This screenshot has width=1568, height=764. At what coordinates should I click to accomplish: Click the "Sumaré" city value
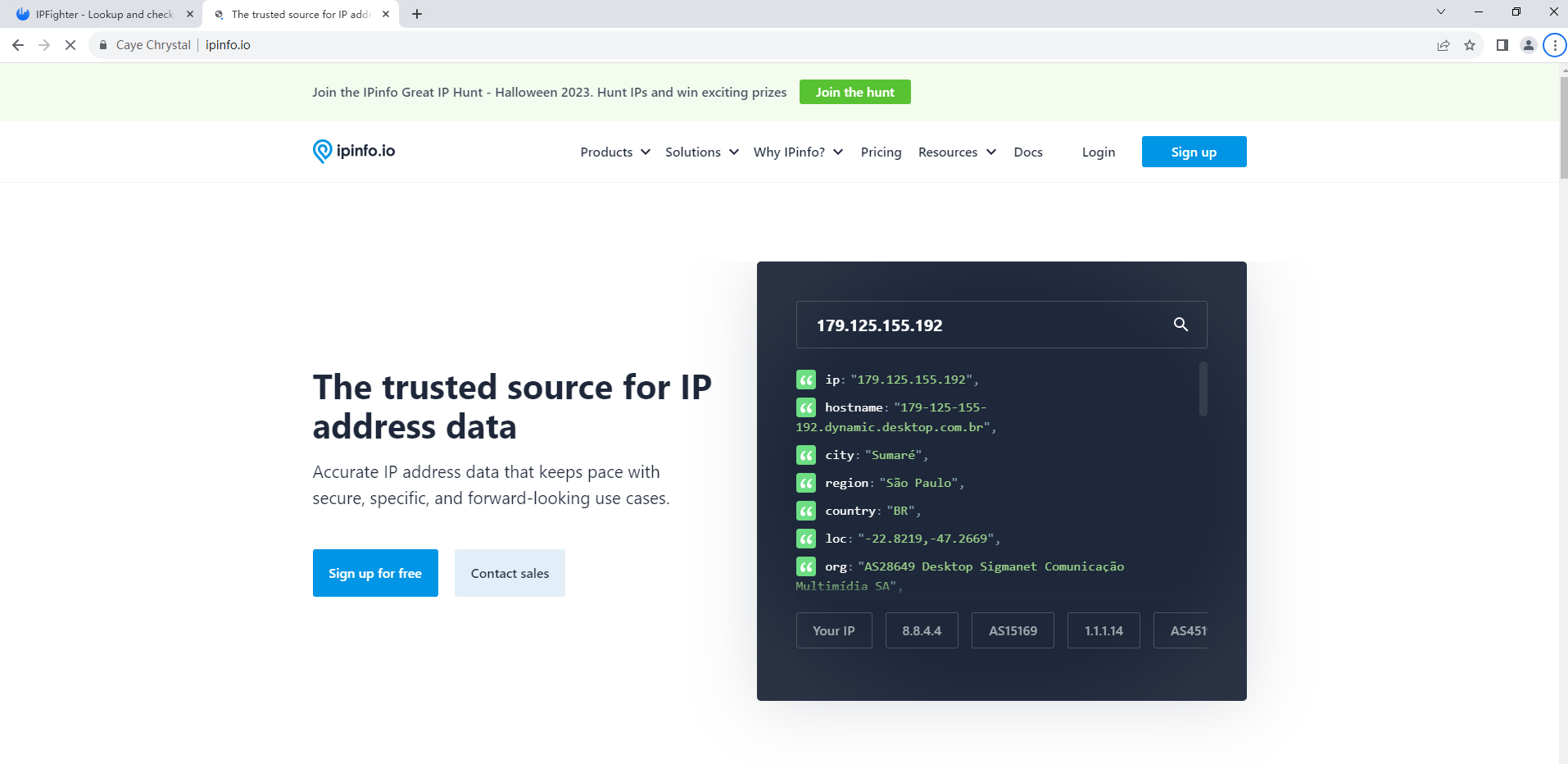click(893, 455)
